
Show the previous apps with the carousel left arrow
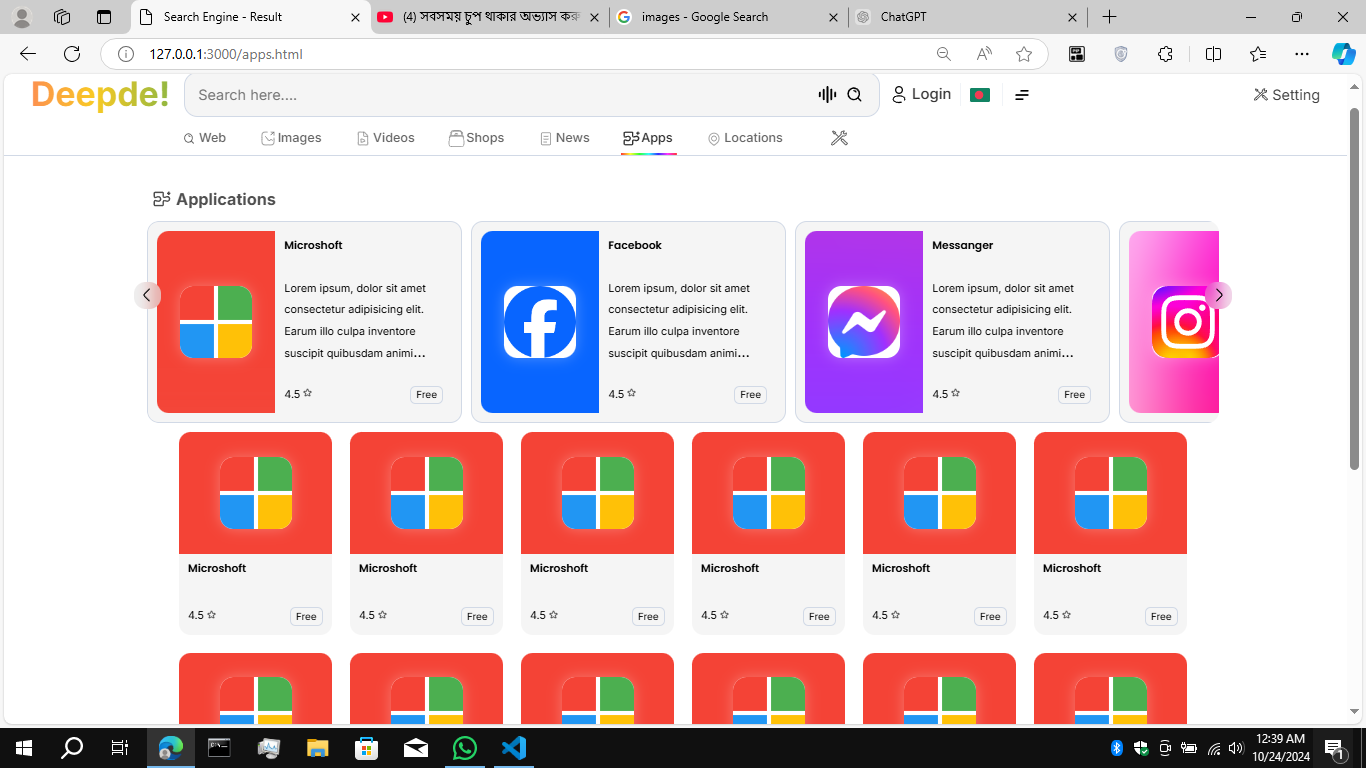(147, 295)
